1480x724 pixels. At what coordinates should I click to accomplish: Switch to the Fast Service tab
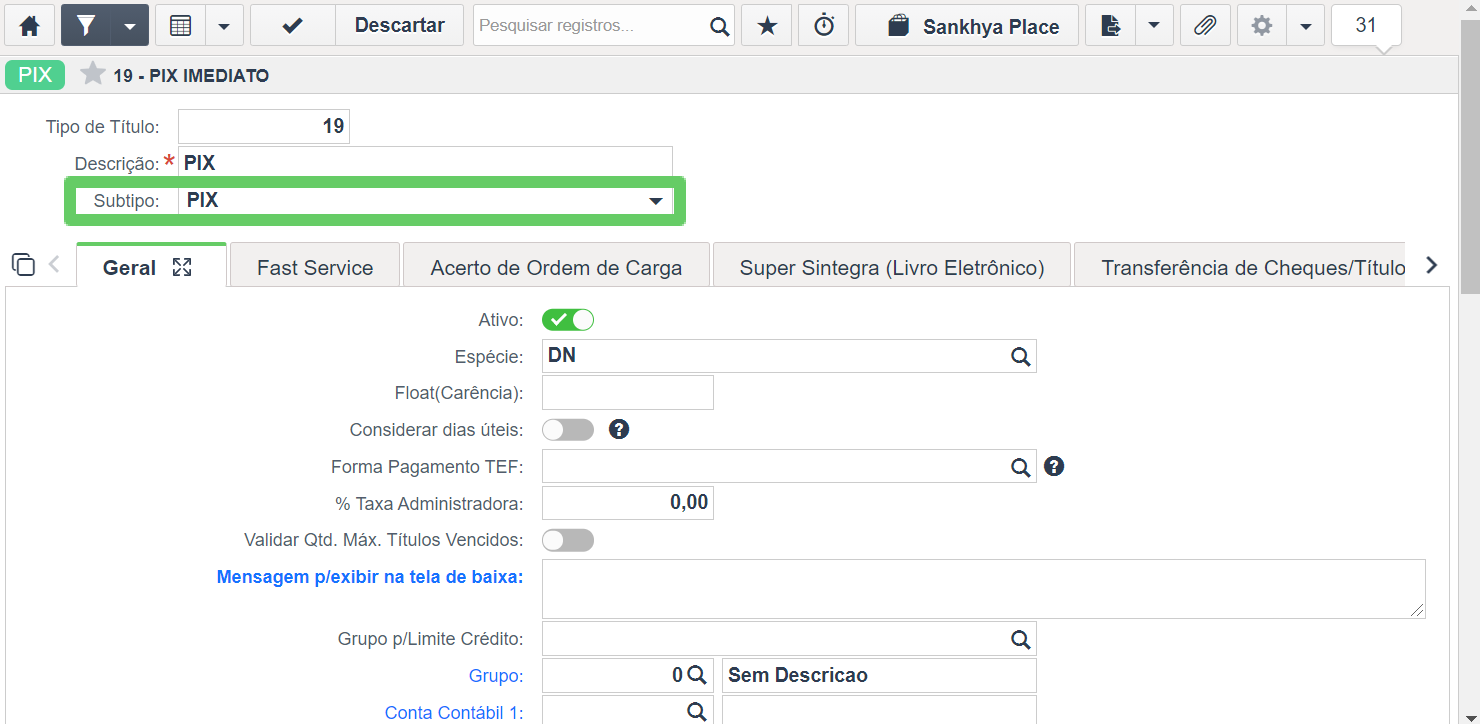315,268
